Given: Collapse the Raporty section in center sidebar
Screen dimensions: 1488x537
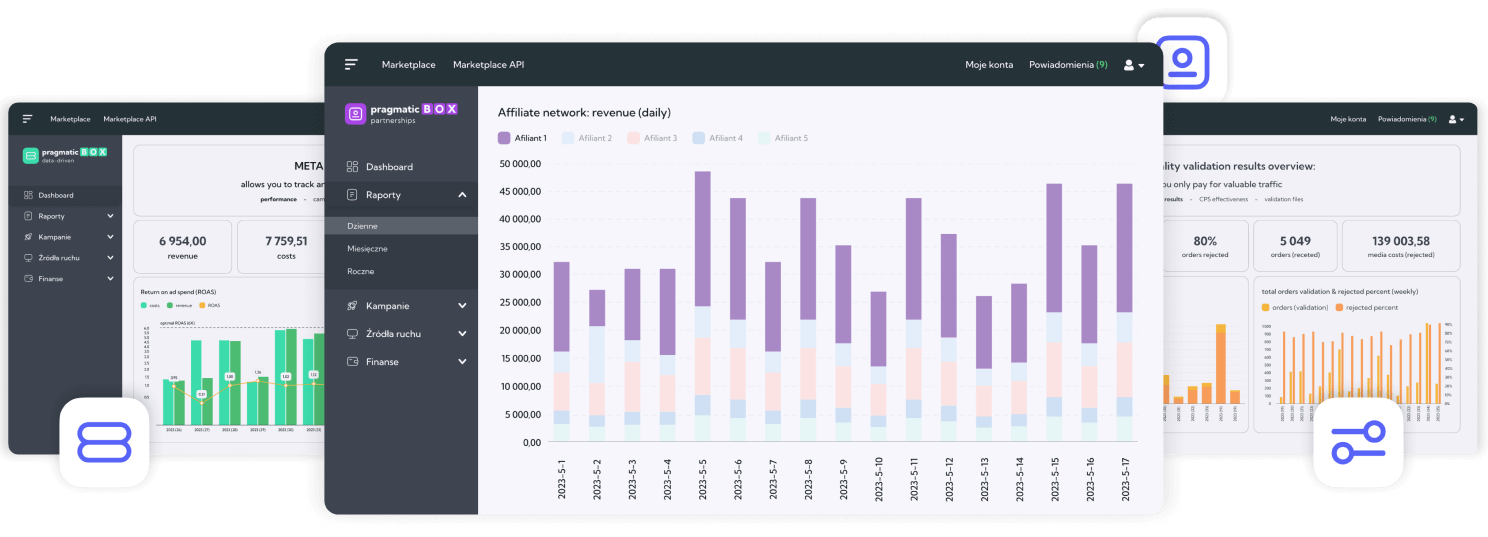Looking at the screenshot, I should click(462, 195).
